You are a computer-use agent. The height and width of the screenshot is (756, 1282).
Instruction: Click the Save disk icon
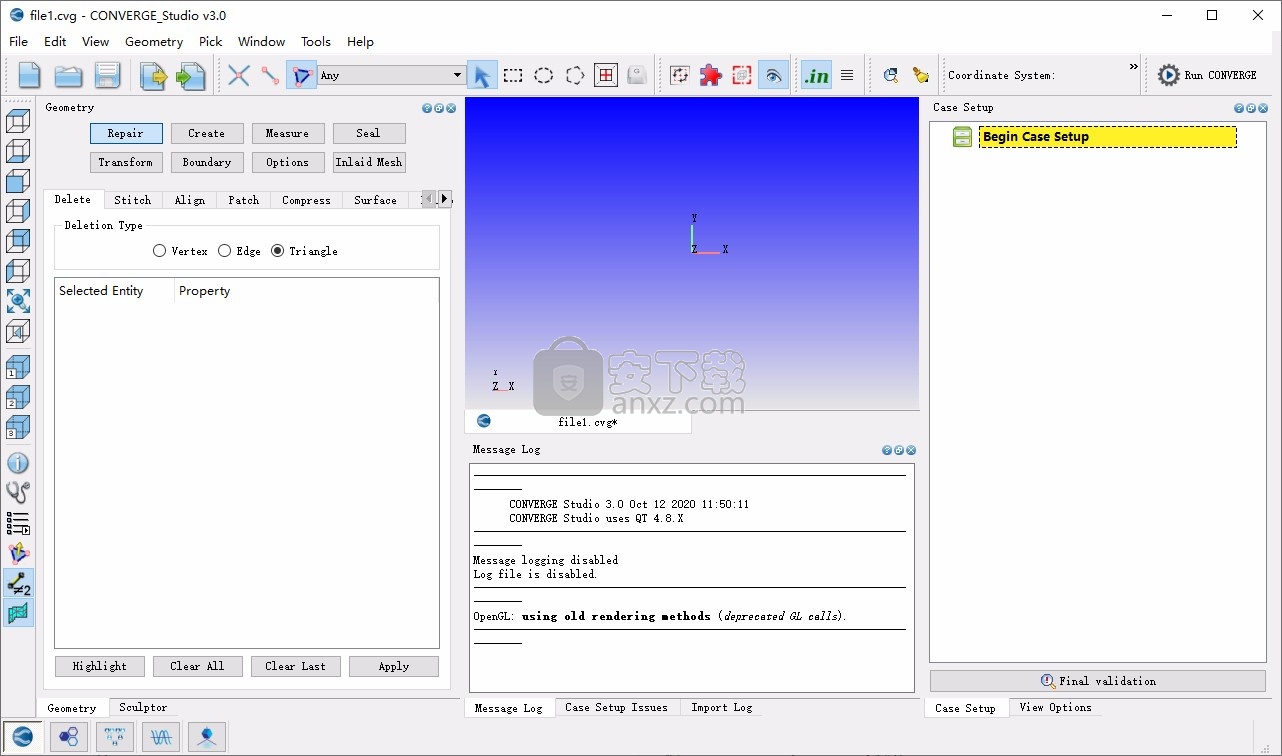(x=107, y=75)
